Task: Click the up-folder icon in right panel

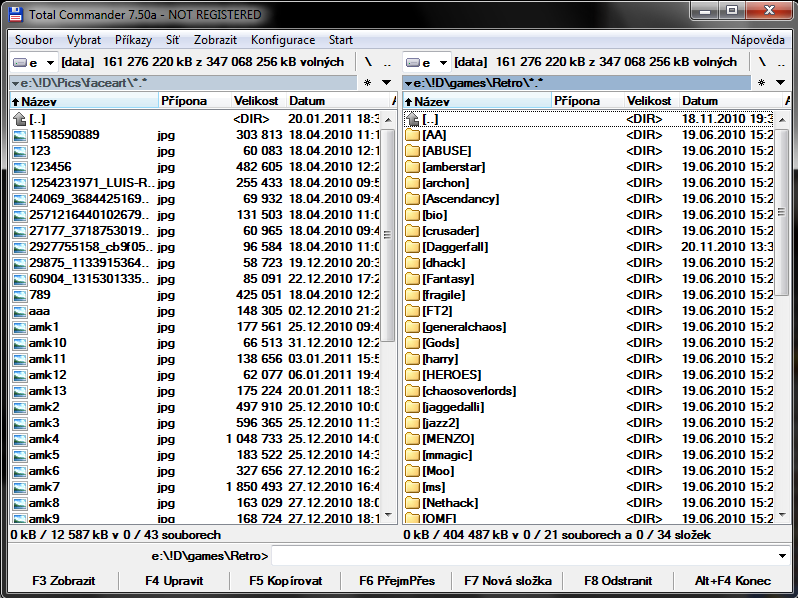Action: pos(413,119)
